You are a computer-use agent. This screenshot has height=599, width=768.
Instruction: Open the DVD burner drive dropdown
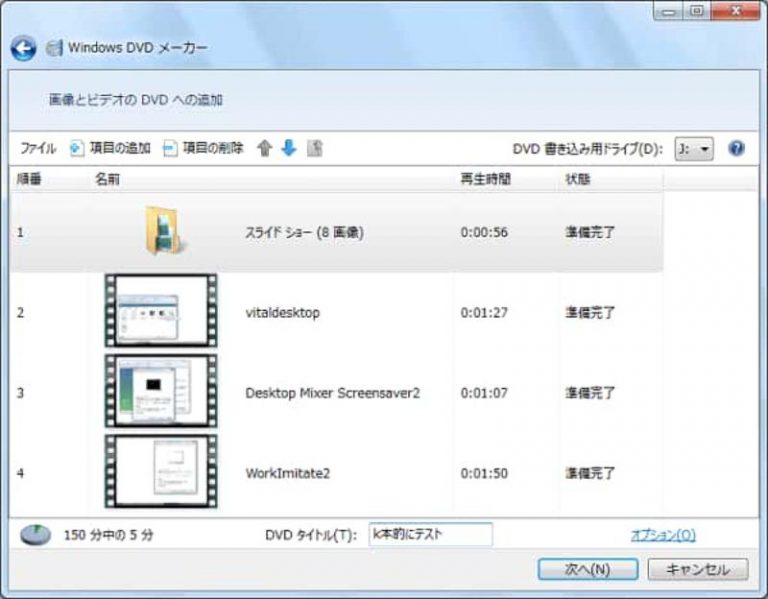[x=693, y=148]
